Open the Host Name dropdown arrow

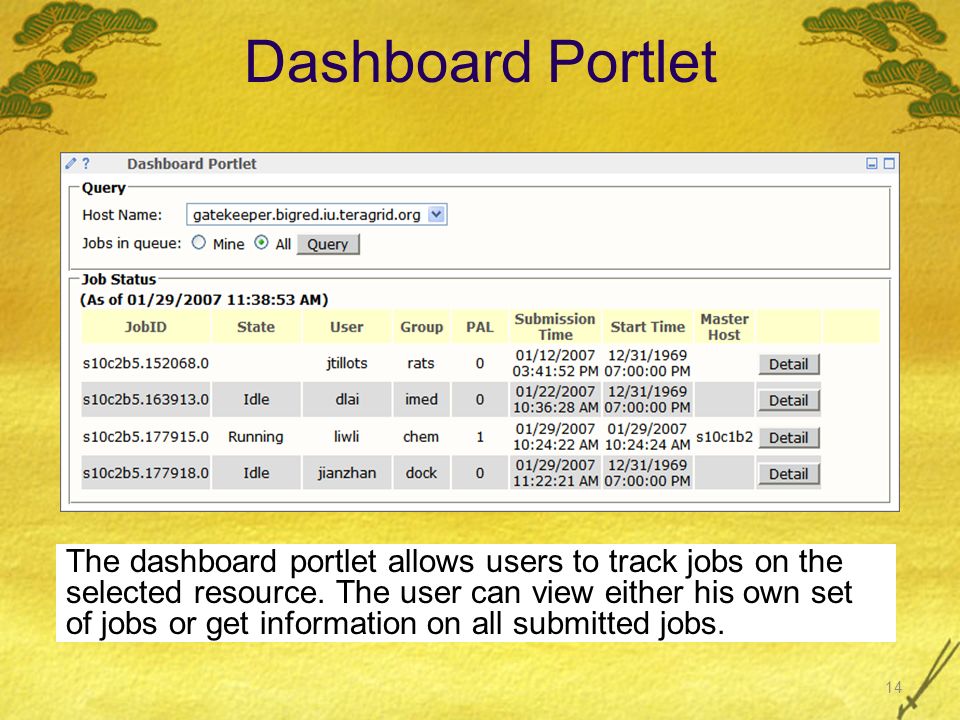[x=436, y=214]
